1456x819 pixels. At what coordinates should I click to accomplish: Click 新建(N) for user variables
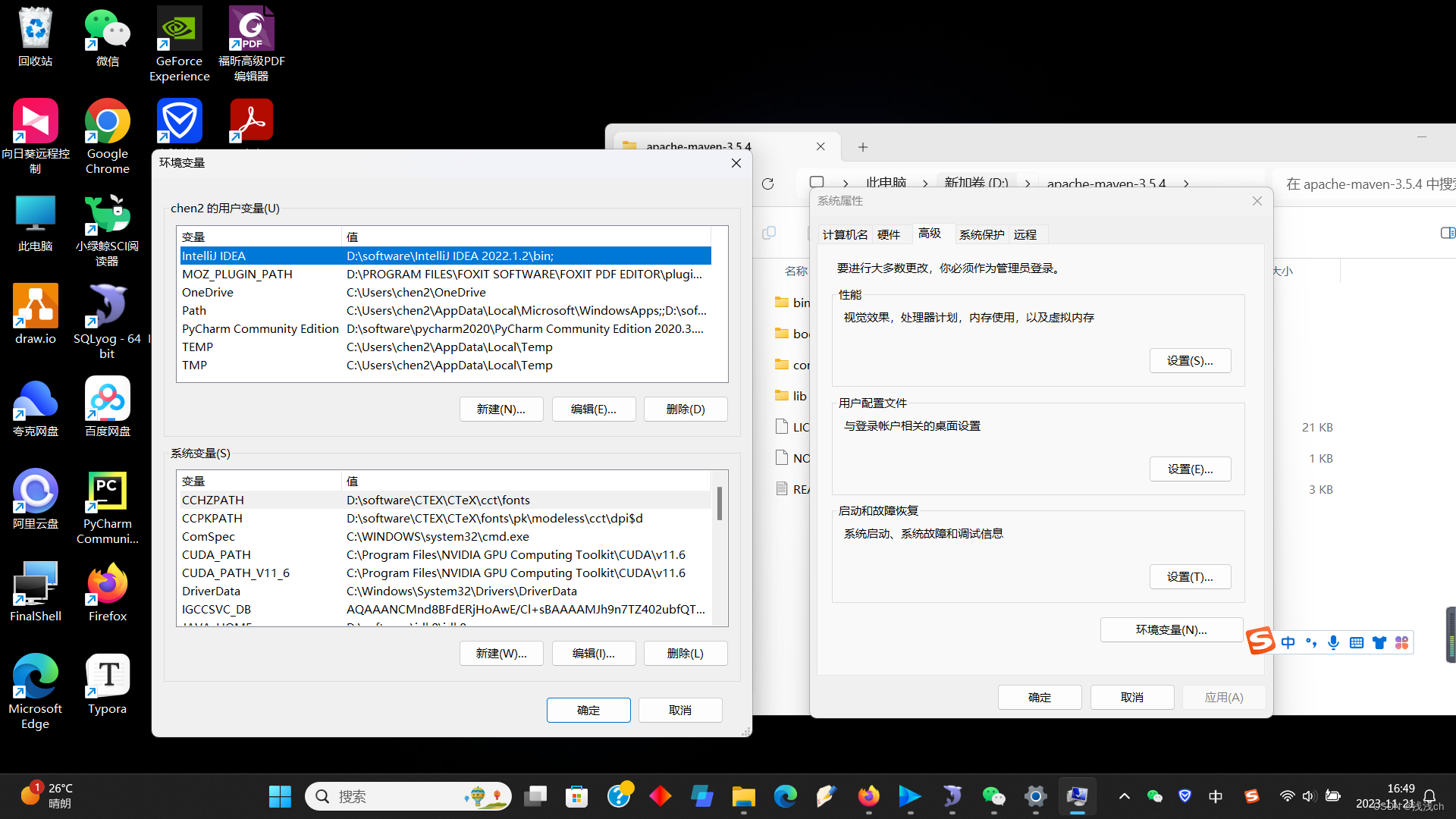(501, 409)
